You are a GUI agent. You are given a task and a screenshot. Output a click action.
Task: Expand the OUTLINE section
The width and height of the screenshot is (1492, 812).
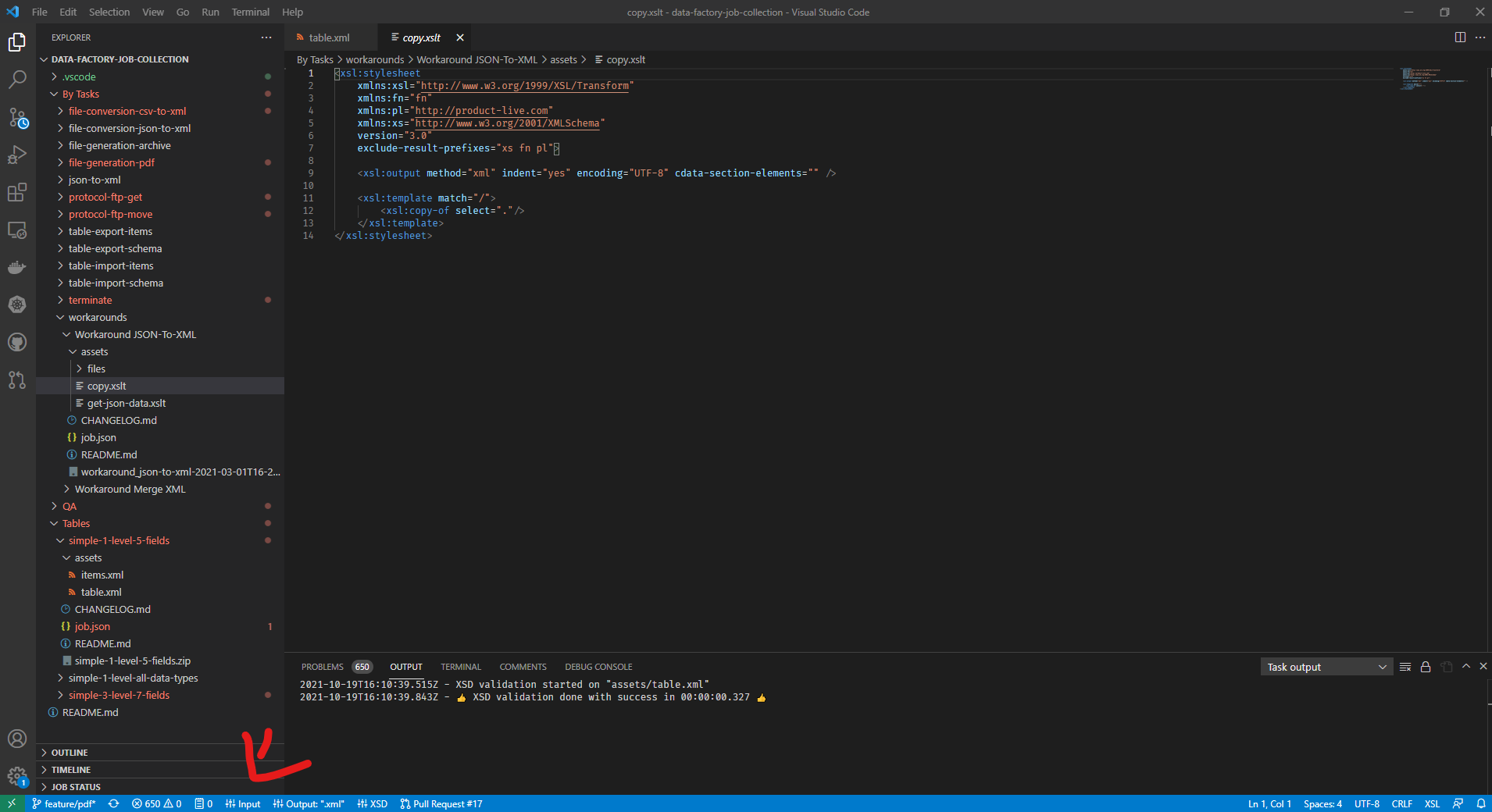pyautogui.click(x=70, y=753)
